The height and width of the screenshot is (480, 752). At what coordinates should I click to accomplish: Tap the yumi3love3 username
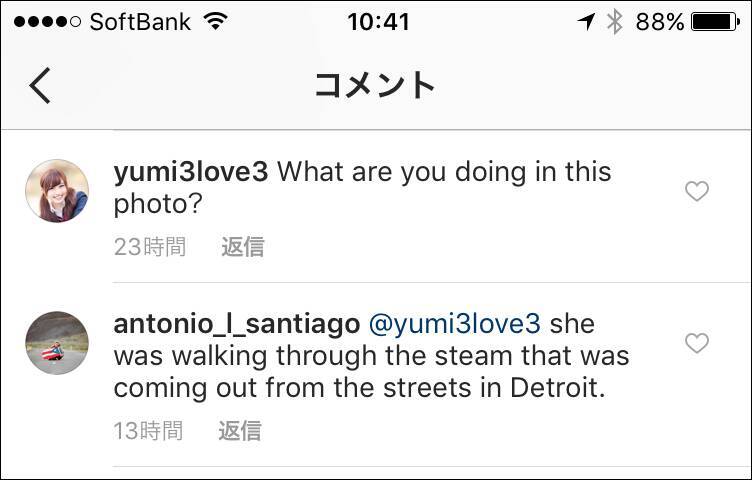(x=191, y=172)
